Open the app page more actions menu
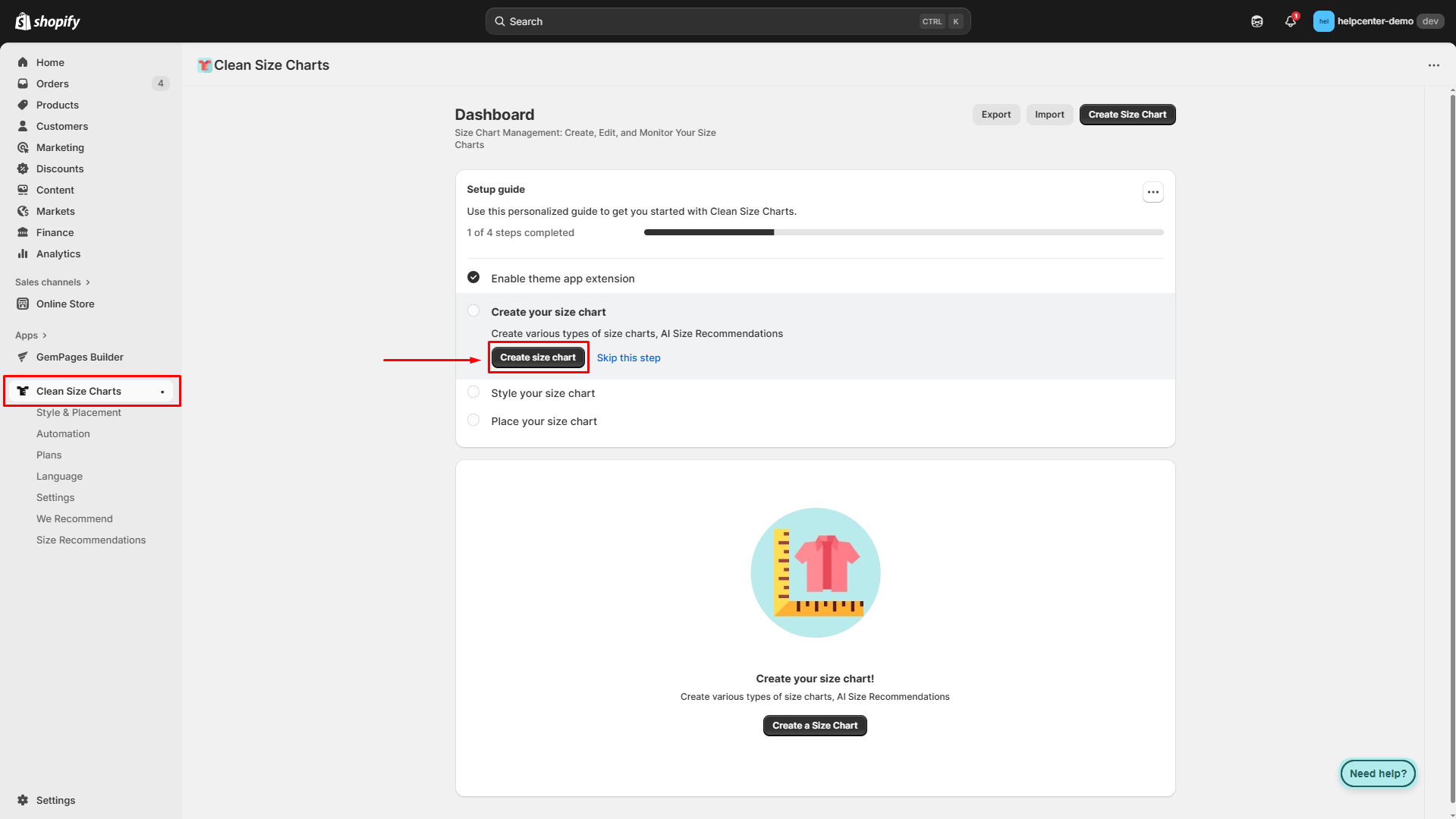1456x819 pixels. pos(1433,65)
